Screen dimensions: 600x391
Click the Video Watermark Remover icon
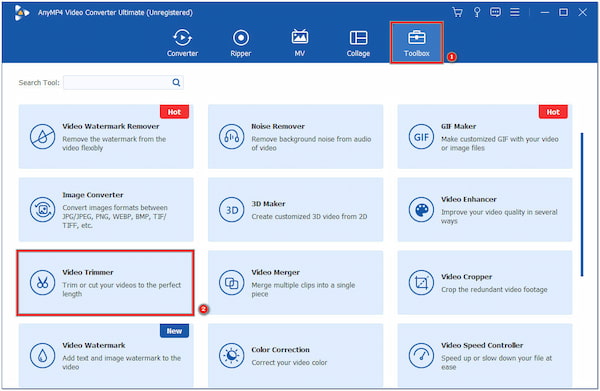42,137
